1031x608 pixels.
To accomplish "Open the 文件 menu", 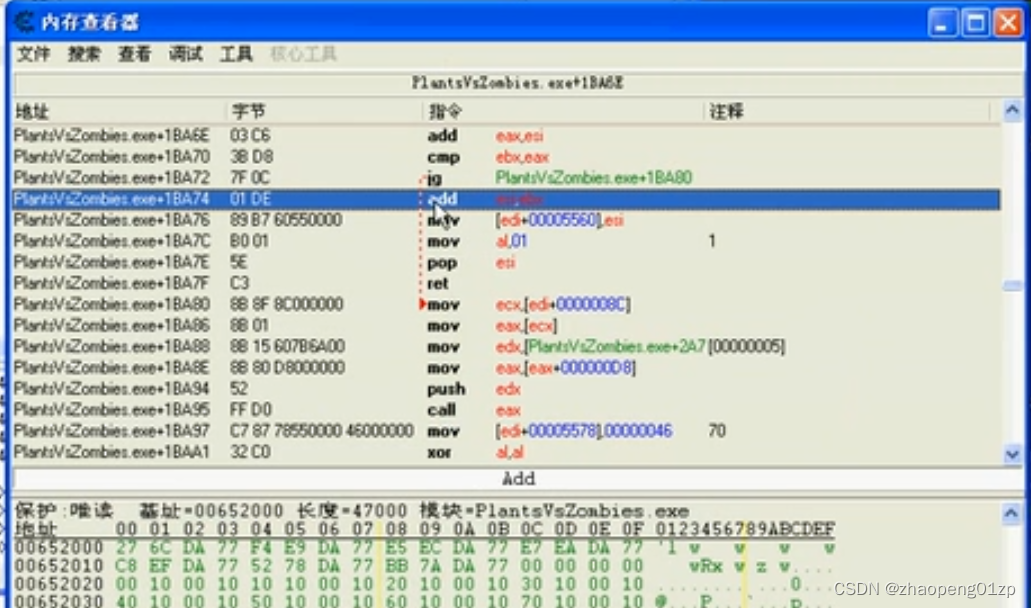I will pos(34,54).
